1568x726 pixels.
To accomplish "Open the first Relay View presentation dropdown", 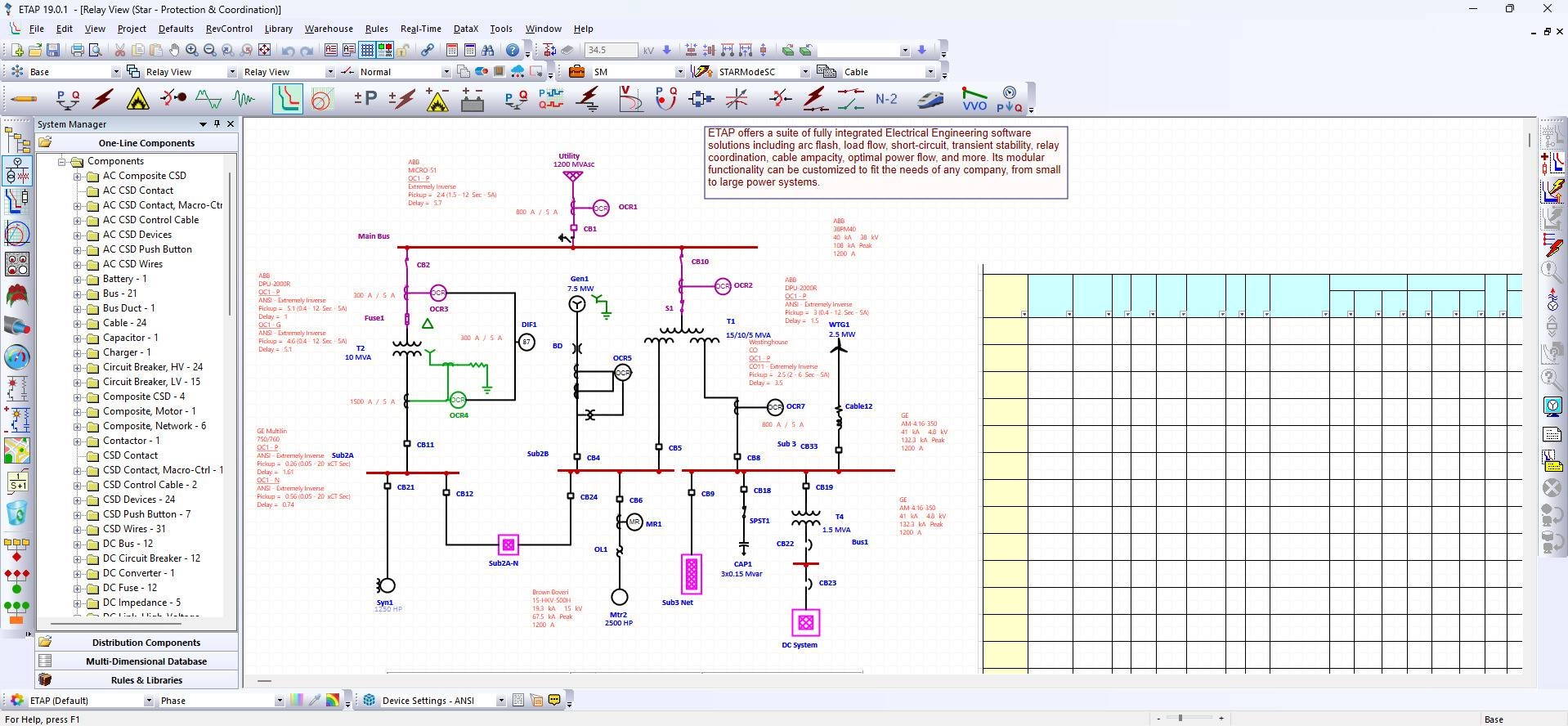I will pos(231,72).
